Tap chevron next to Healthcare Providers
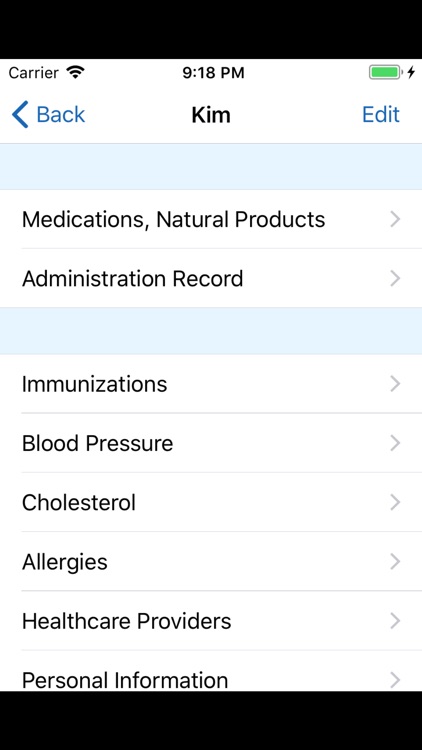 click(x=395, y=621)
